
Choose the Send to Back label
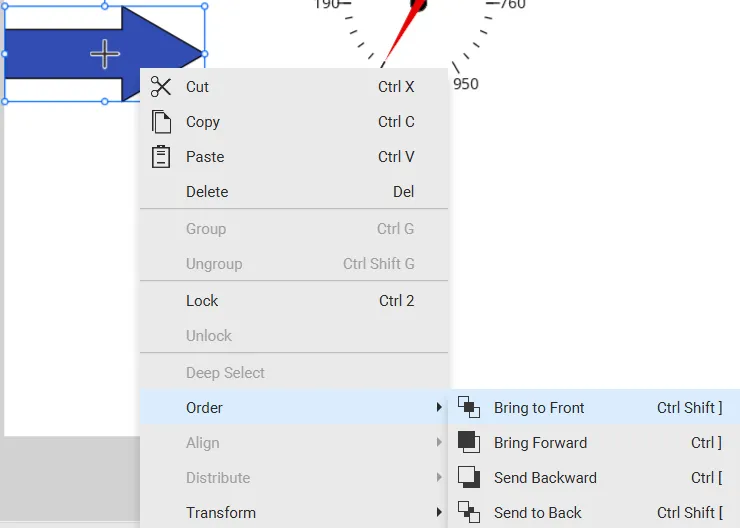pyautogui.click(x=537, y=513)
